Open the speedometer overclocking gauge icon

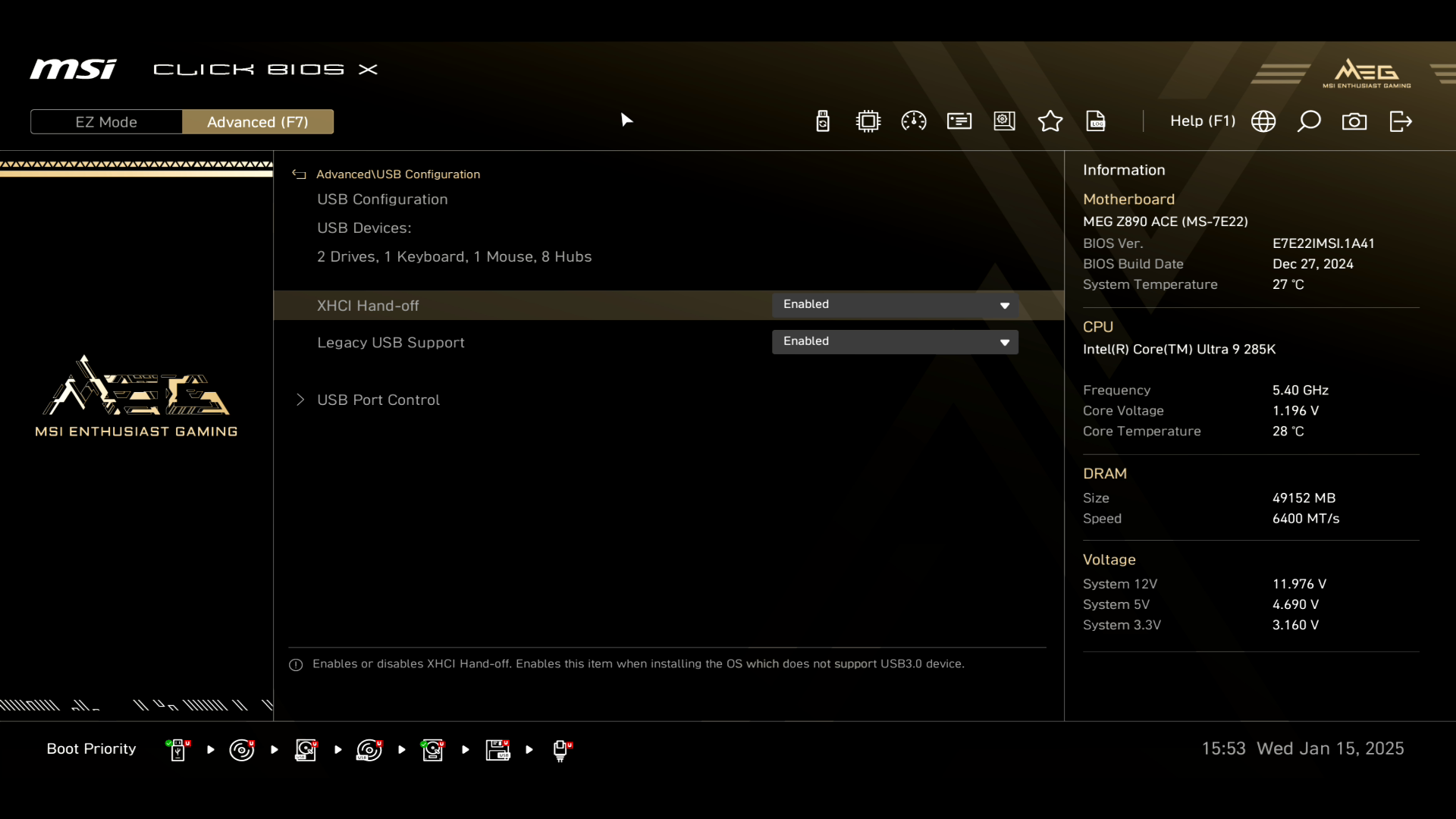914,121
